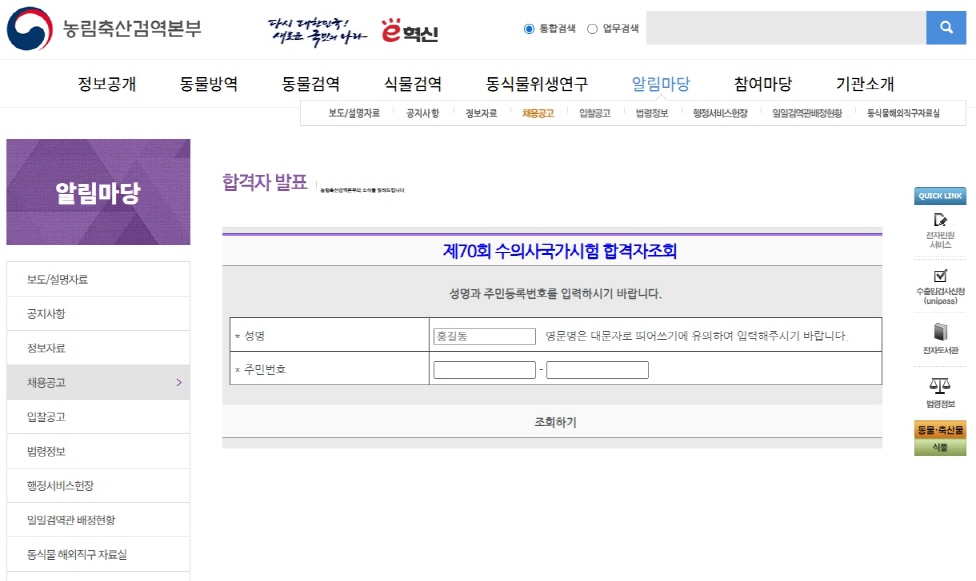Open the 수출입검사신청 unipass checkbox icon

coord(939,276)
